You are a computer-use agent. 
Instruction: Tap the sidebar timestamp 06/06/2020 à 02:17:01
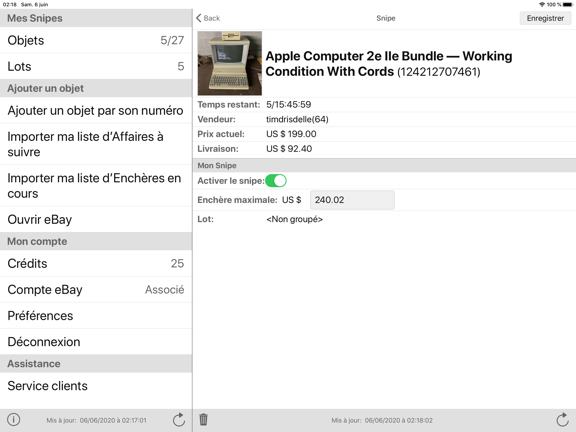point(113,420)
